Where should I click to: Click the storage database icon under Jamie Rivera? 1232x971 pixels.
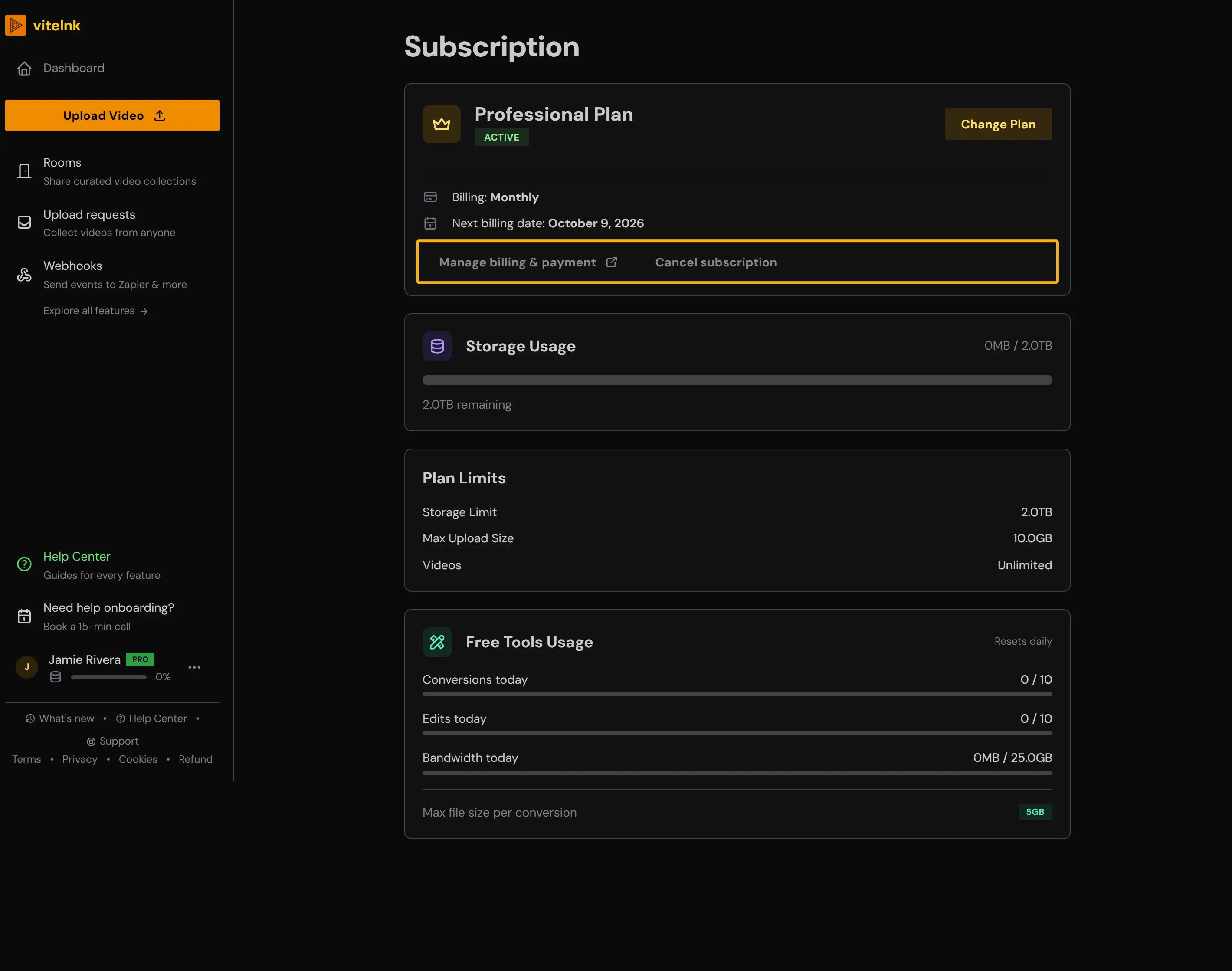[55, 677]
